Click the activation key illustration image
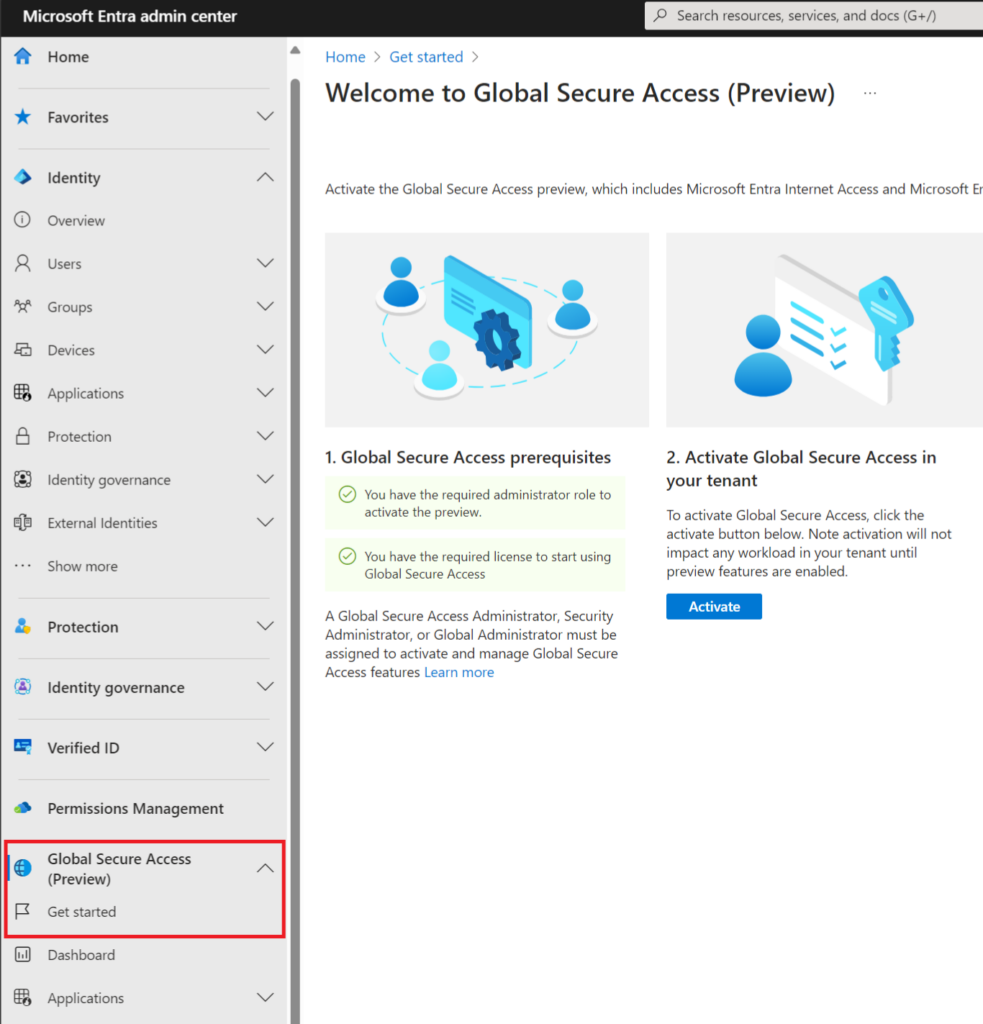983x1024 pixels. click(x=824, y=330)
